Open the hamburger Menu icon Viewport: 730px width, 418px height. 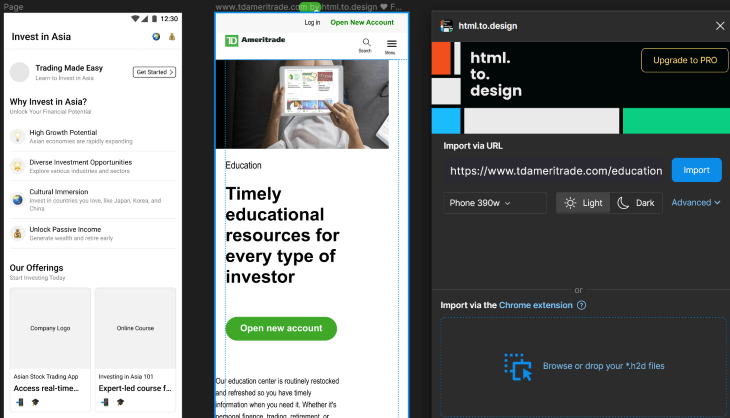(x=392, y=46)
